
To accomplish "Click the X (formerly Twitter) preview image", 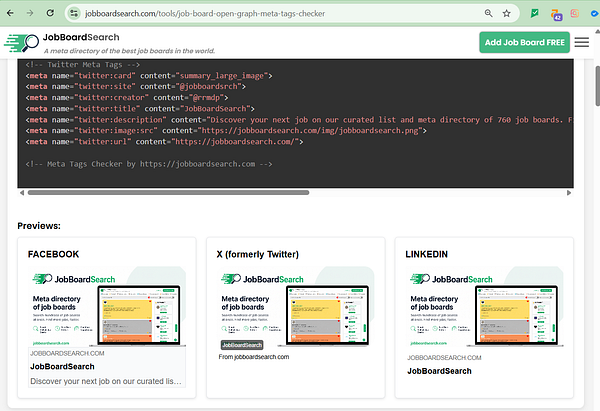I will click(295, 307).
